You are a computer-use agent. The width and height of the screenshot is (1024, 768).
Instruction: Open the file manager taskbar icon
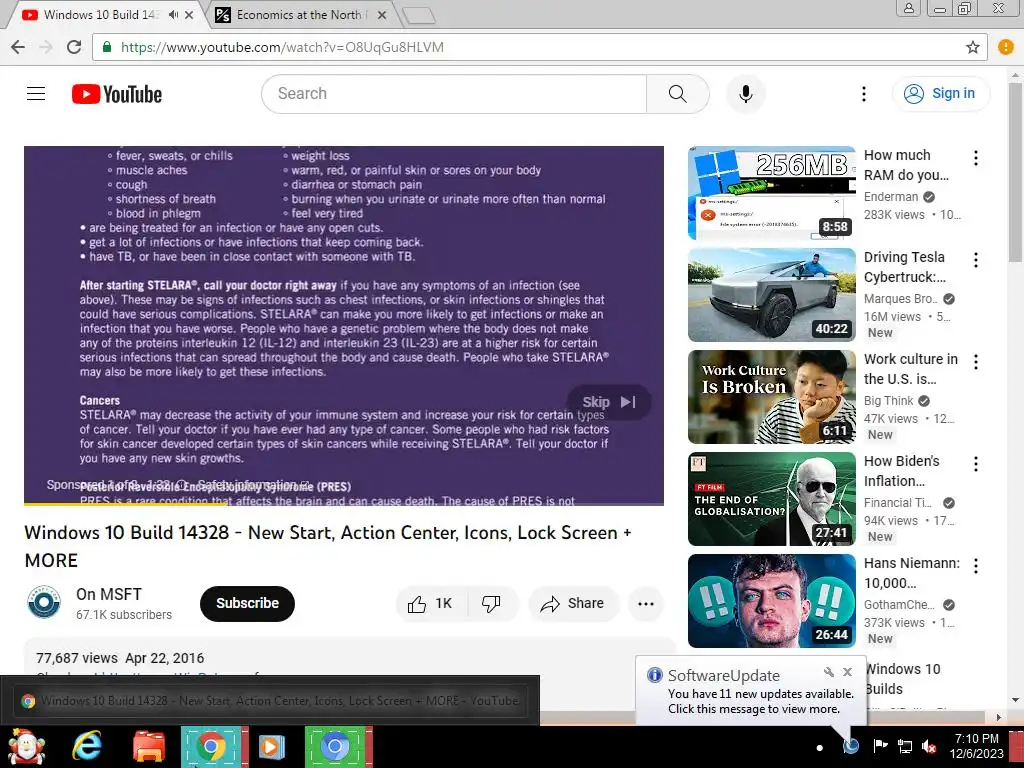[149, 746]
